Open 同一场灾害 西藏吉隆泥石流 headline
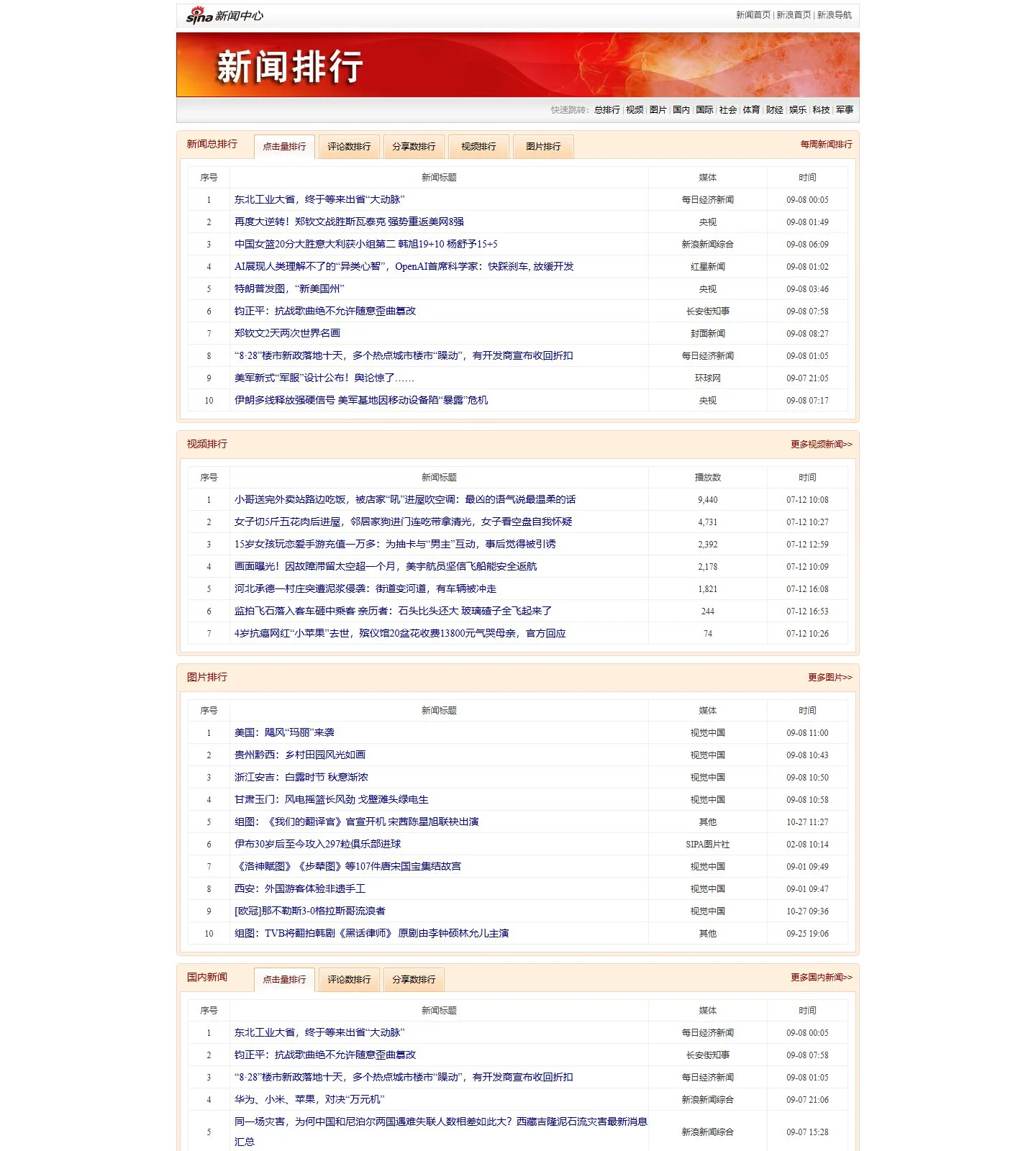Screen dimensions: 1036x1151 click(440, 1132)
